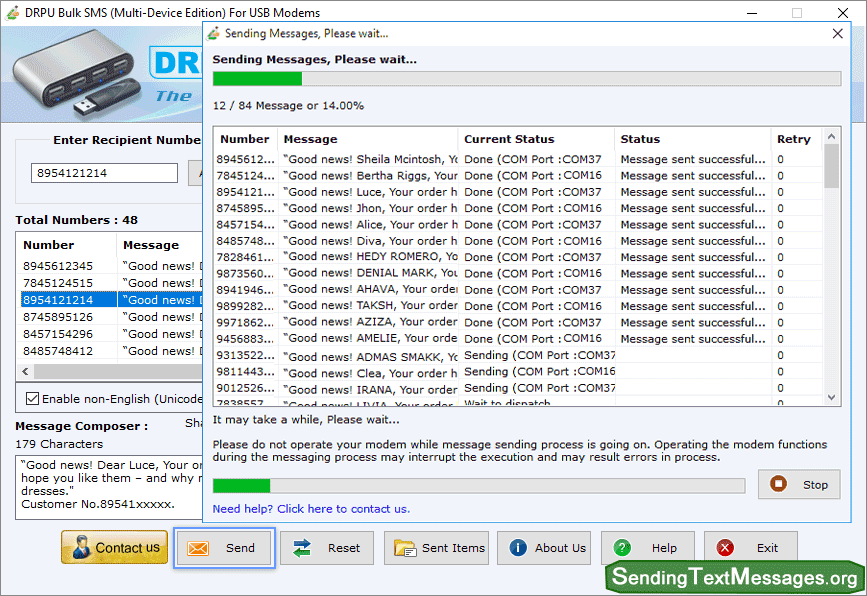Click the Contact us person icon
The image size is (867, 596).
82,547
